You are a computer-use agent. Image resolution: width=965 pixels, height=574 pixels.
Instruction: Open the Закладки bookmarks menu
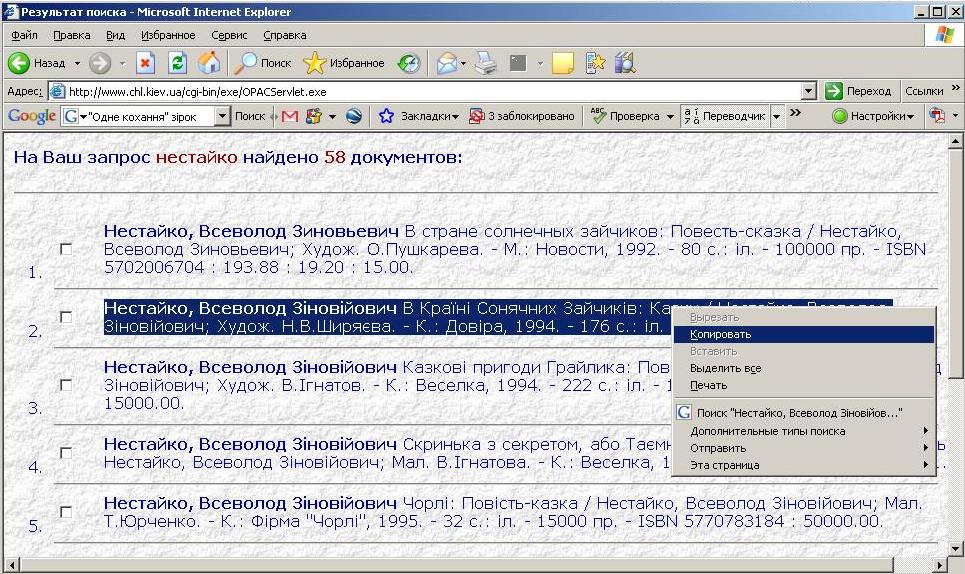click(x=419, y=116)
